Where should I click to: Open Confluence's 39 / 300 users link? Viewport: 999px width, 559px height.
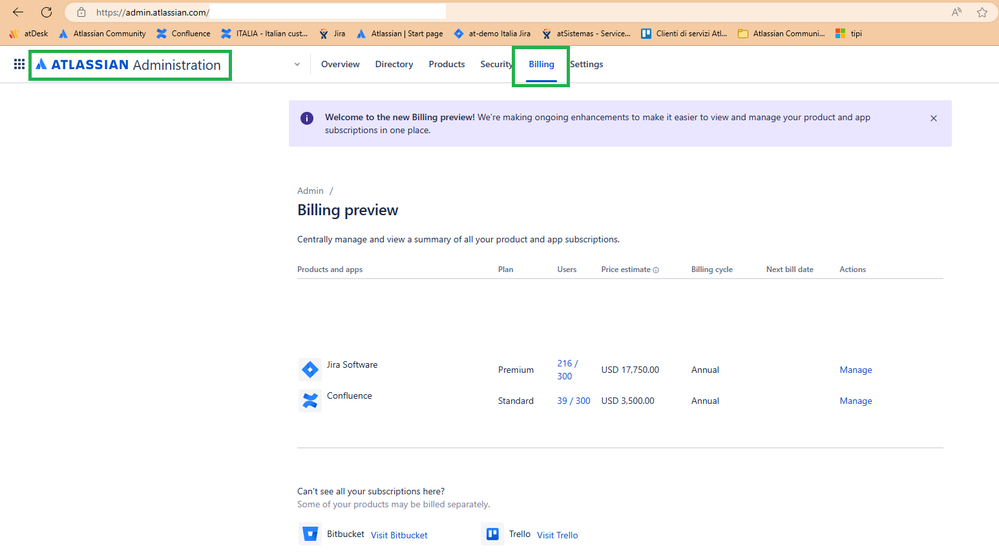coord(573,401)
